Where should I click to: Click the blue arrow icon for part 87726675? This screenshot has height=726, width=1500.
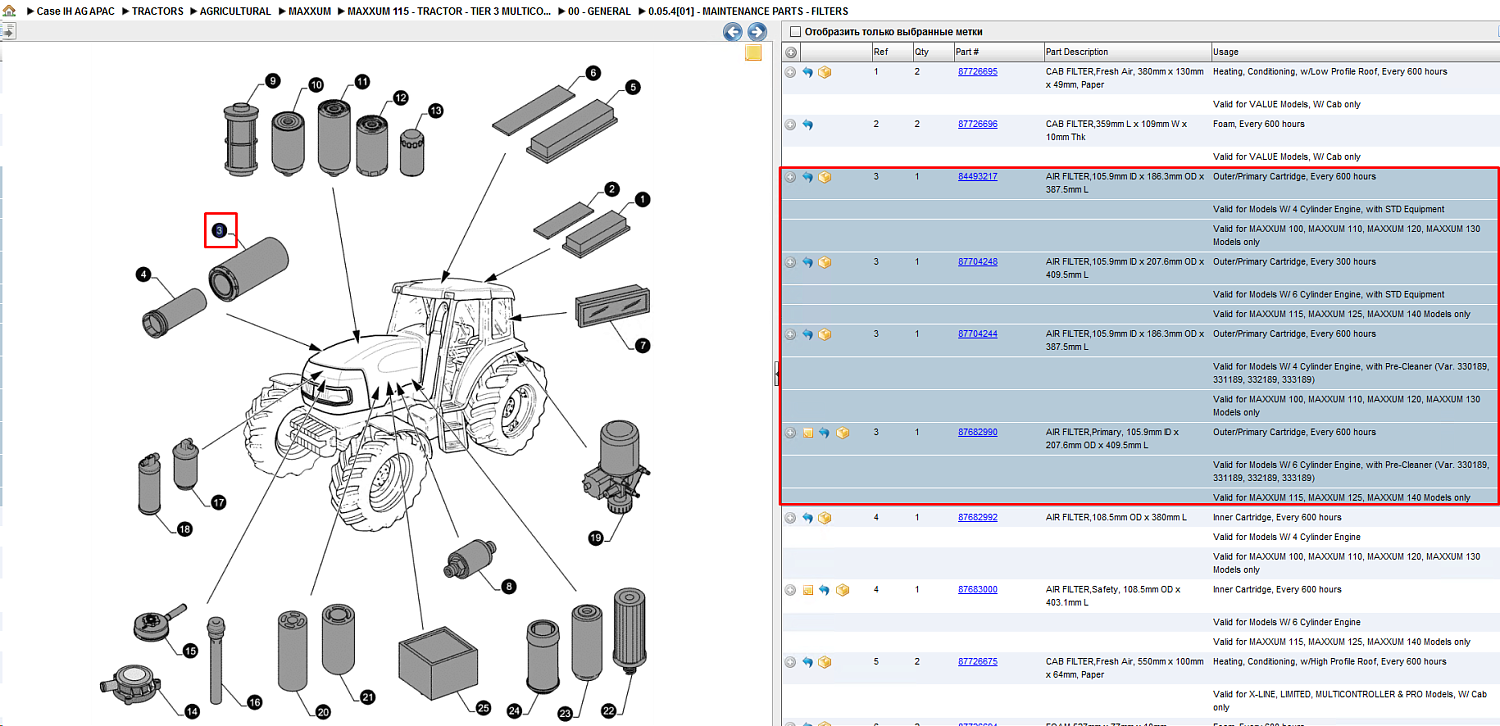808,662
